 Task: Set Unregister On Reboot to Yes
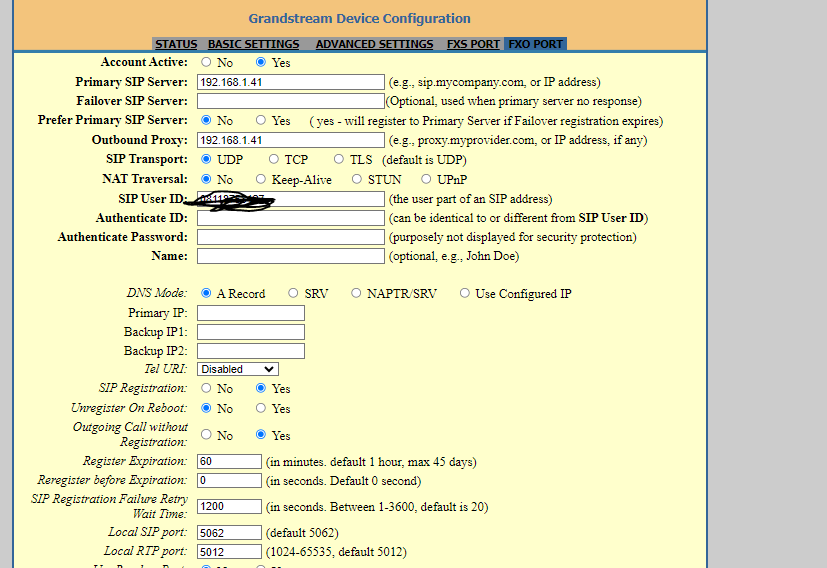pyautogui.click(x=261, y=408)
